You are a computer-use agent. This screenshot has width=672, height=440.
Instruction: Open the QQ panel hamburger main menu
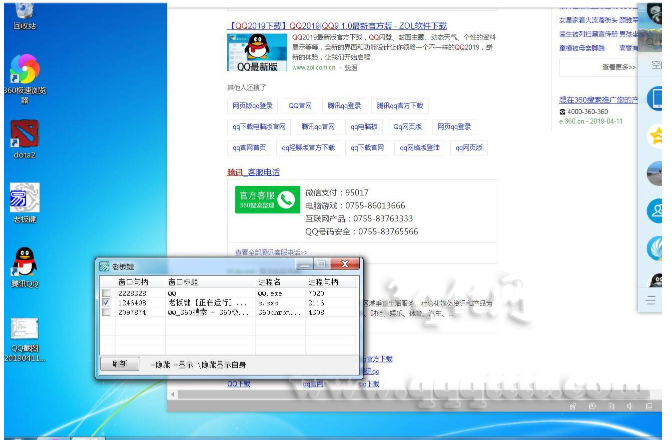(x=651, y=300)
